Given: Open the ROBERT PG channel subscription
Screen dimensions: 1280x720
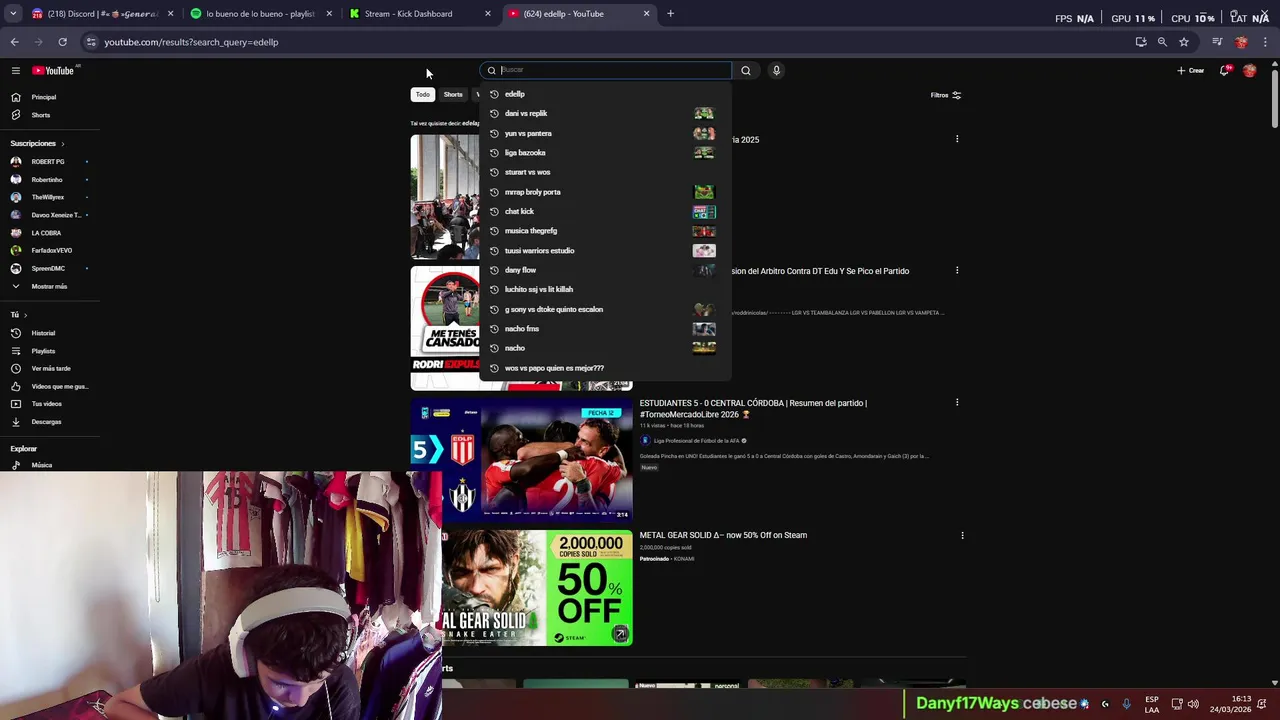Looking at the screenshot, I should pyautogui.click(x=48, y=162).
